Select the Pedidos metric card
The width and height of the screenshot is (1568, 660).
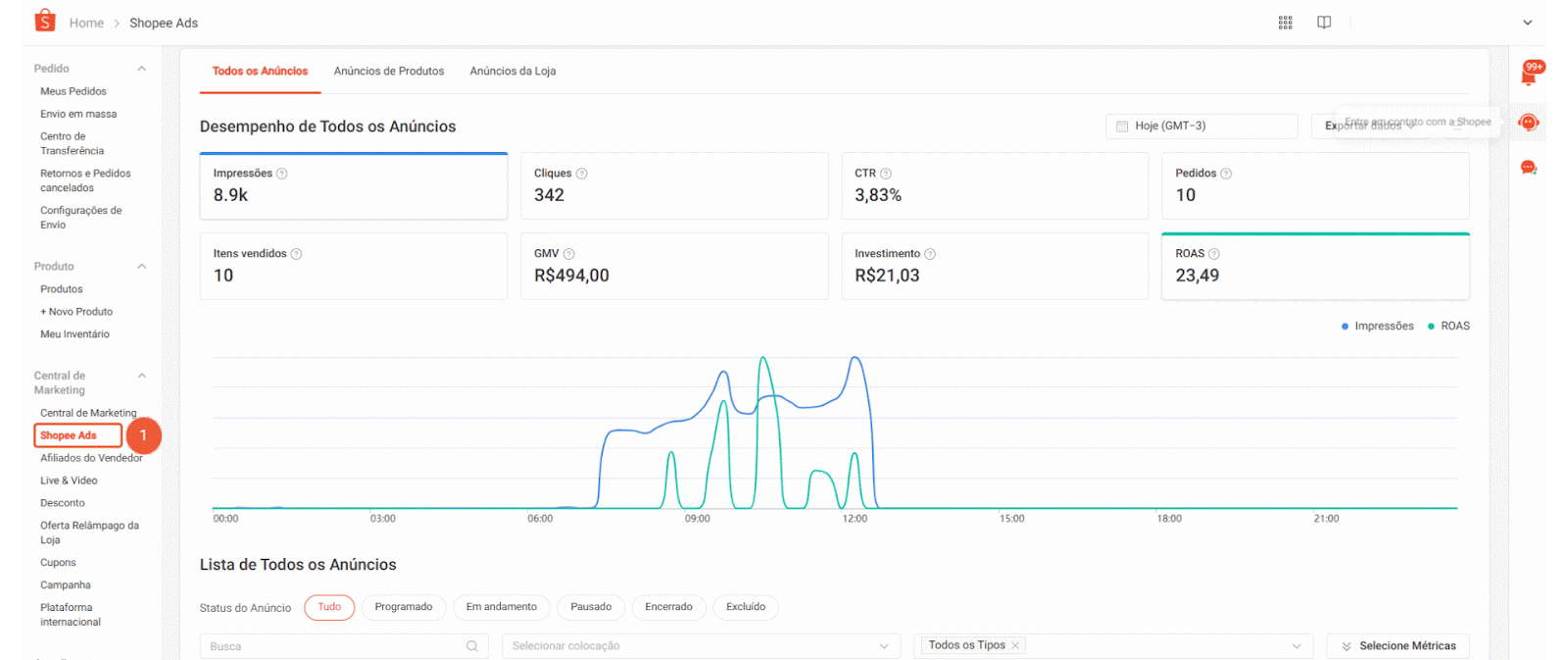[x=1315, y=185]
